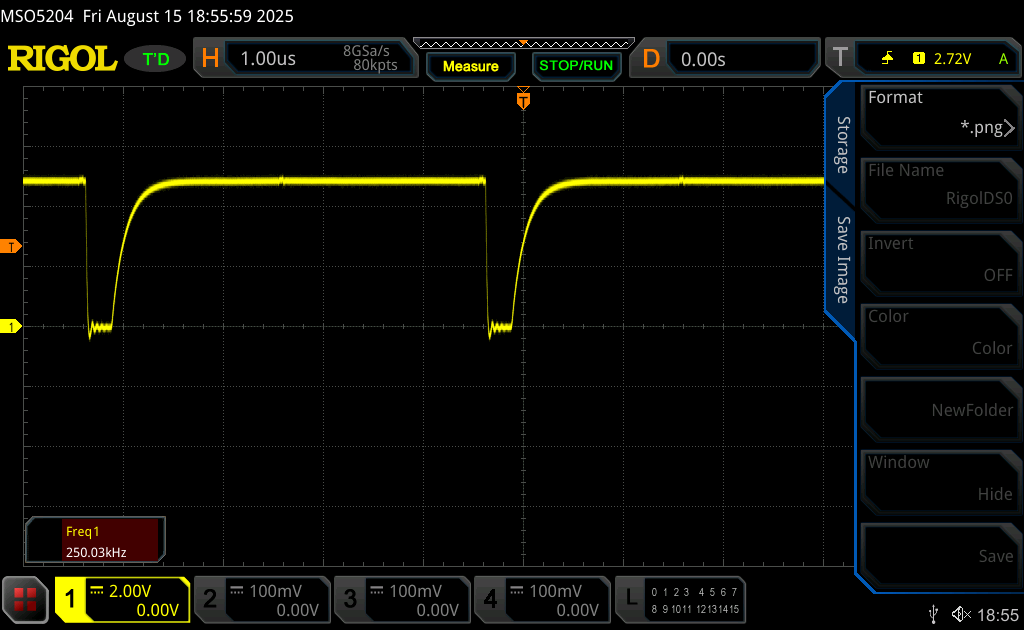This screenshot has width=1024, height=630.
Task: Open the red grid function menu icon
Action: 25,599
